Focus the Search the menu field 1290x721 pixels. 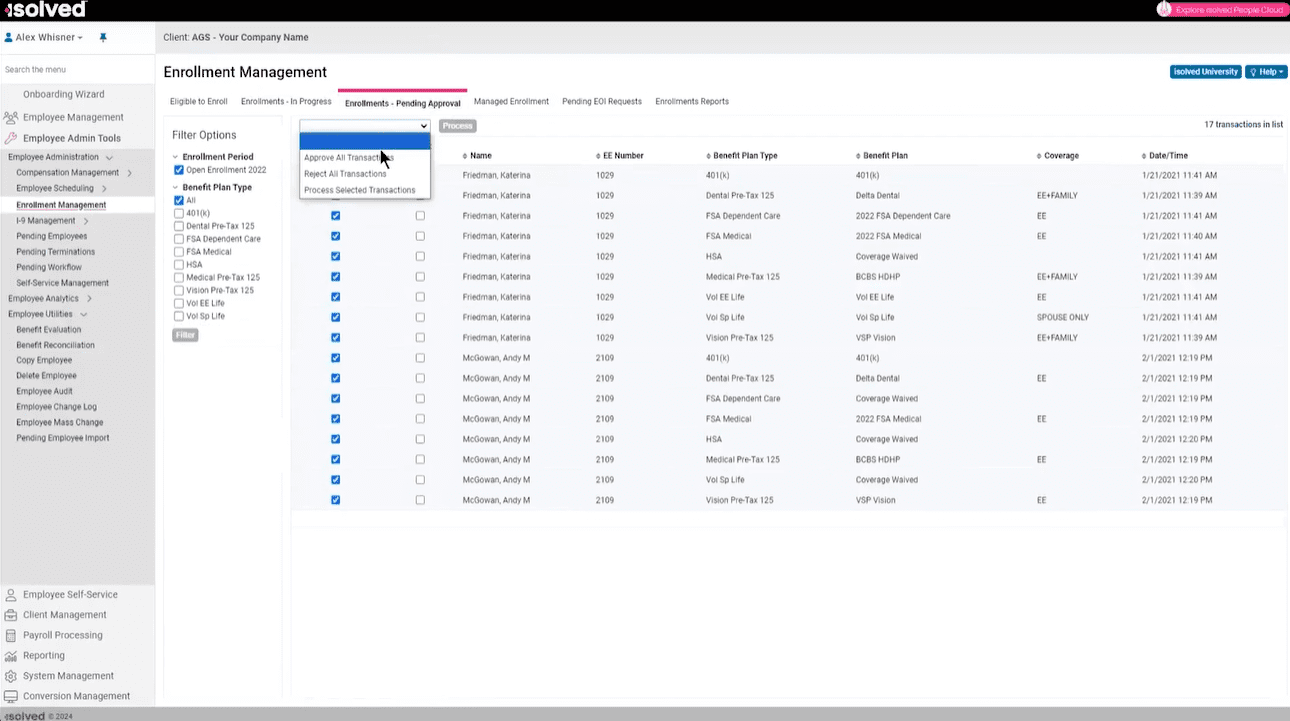pos(77,70)
